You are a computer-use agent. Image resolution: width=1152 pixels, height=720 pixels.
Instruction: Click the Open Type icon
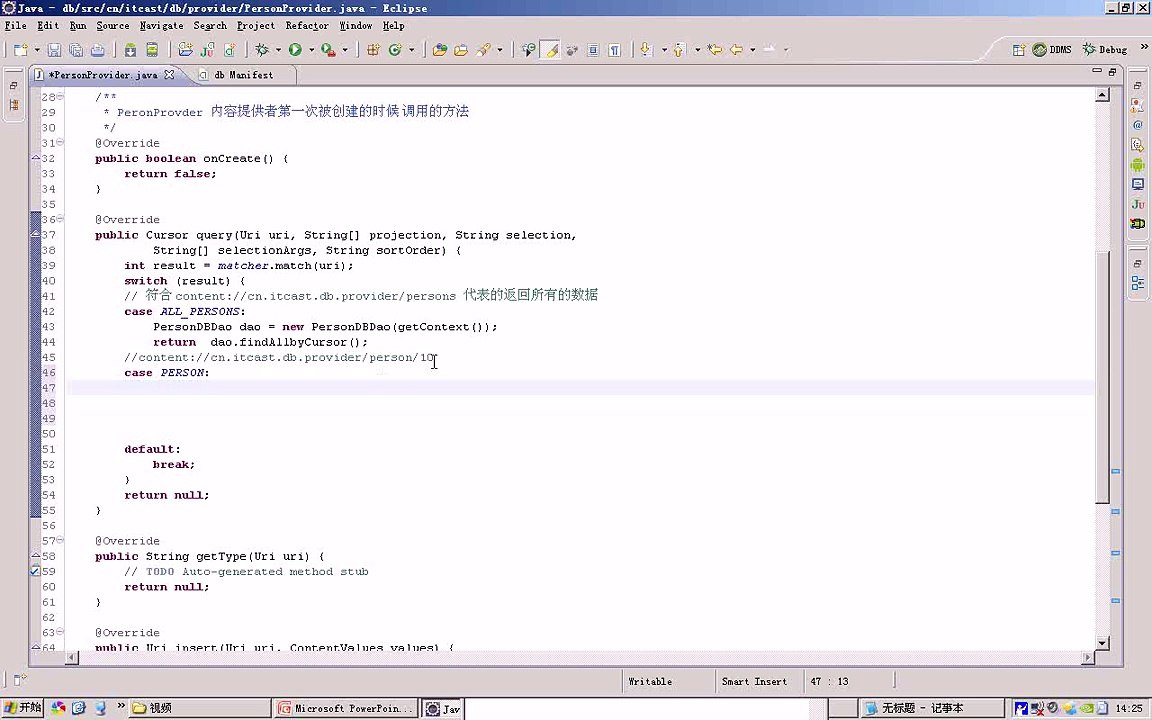coord(439,50)
